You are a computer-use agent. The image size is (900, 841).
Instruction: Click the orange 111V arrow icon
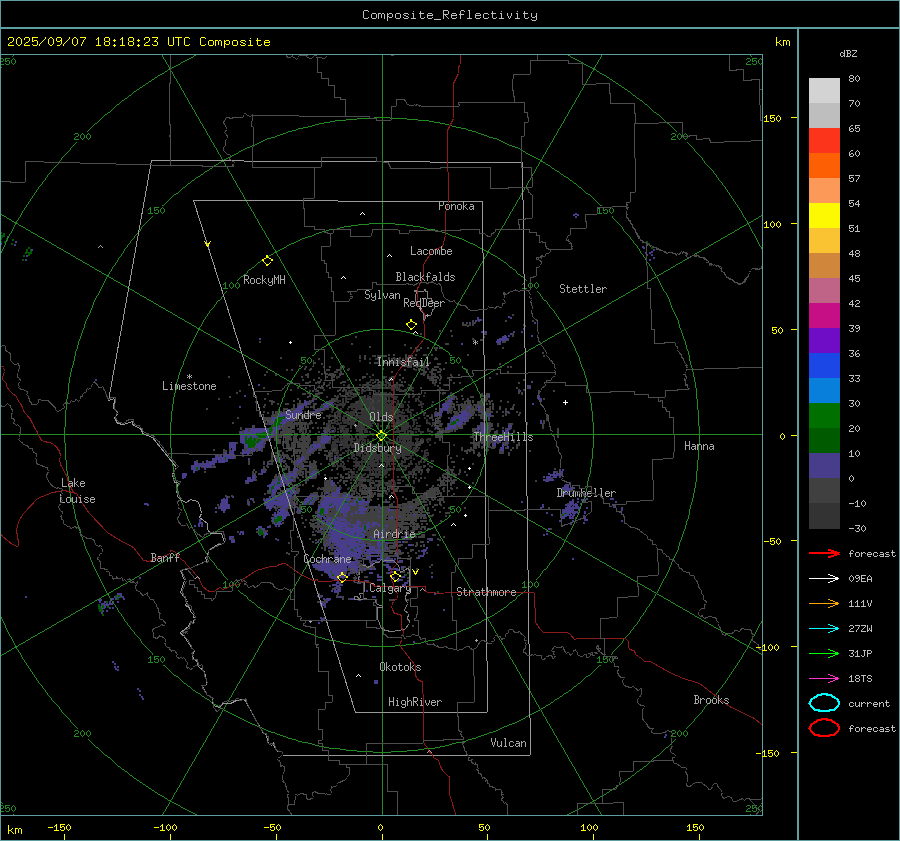point(824,603)
